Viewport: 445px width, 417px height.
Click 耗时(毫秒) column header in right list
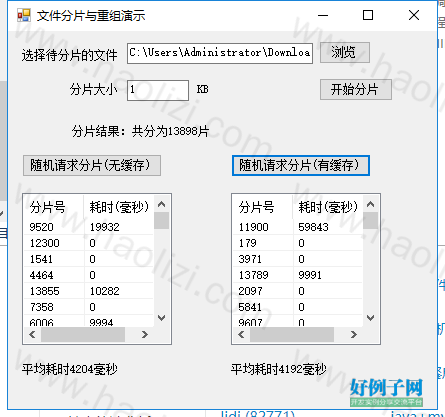tap(328, 207)
